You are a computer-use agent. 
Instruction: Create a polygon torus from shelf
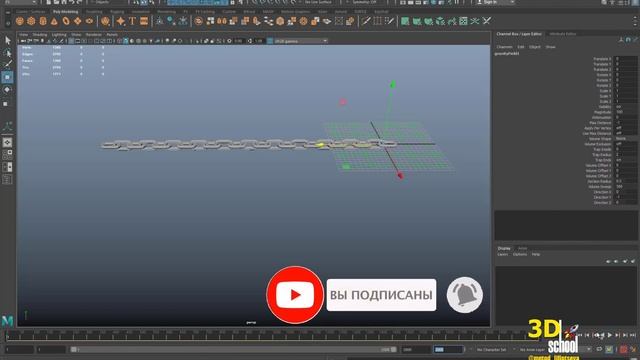click(x=66, y=21)
